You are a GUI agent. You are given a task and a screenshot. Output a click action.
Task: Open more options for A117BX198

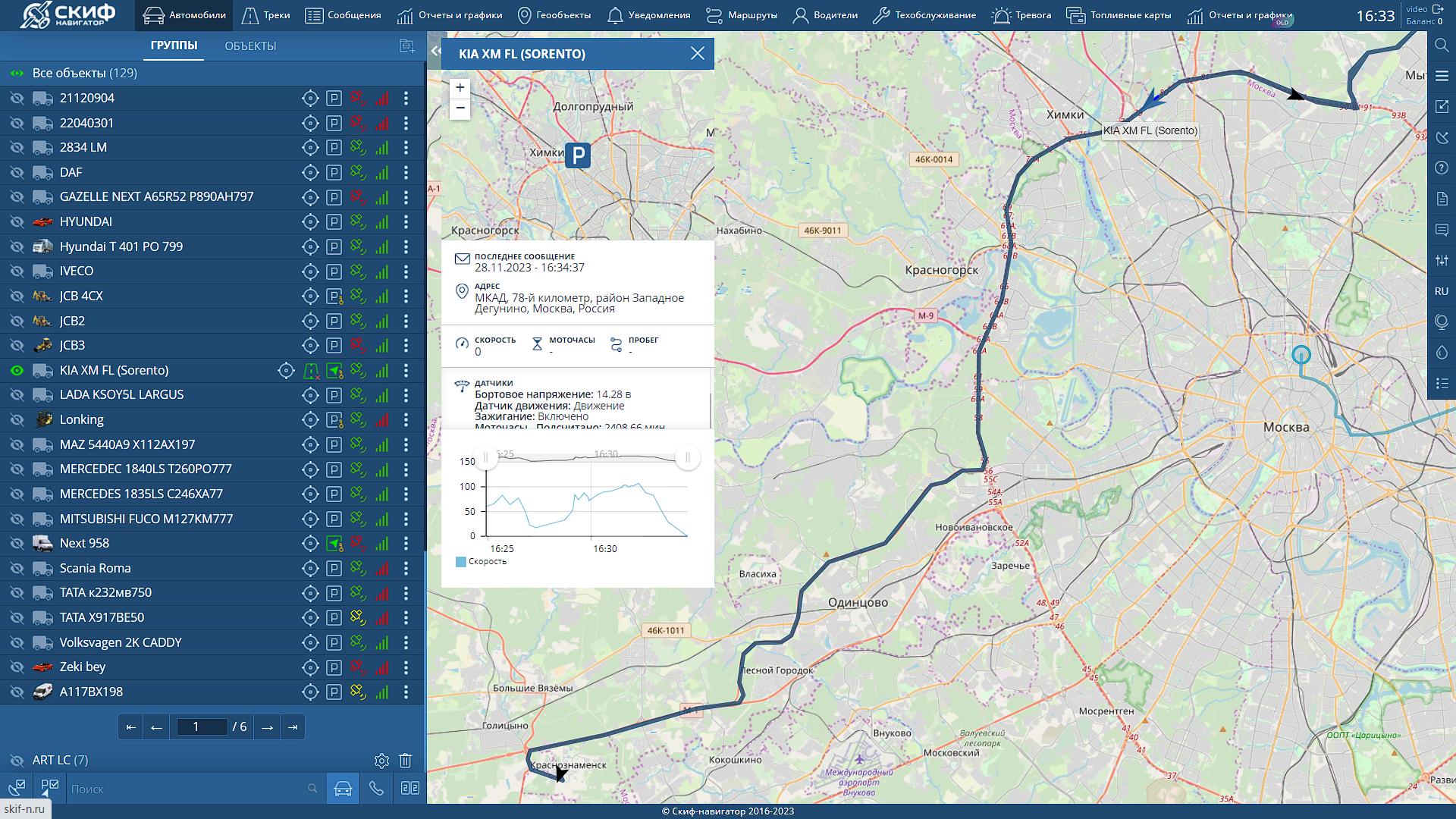click(x=406, y=692)
